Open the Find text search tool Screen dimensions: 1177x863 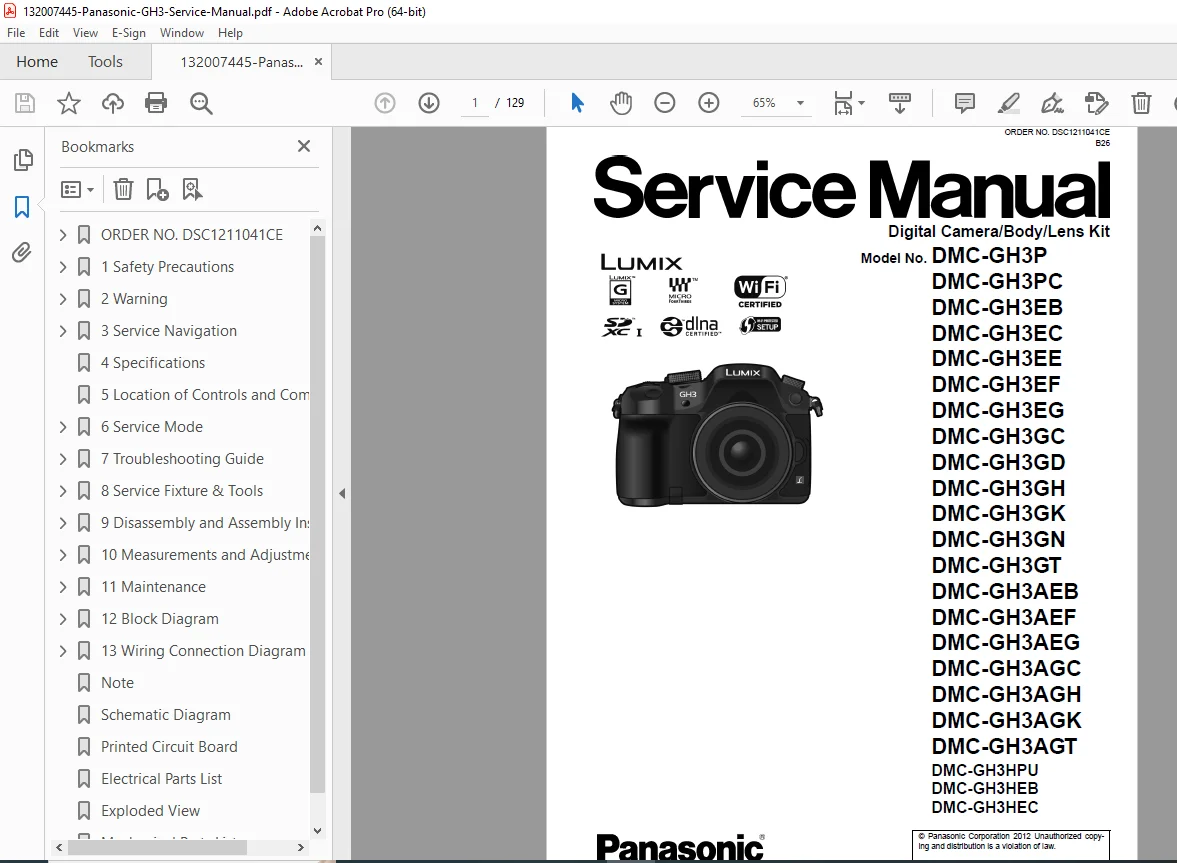click(x=200, y=103)
